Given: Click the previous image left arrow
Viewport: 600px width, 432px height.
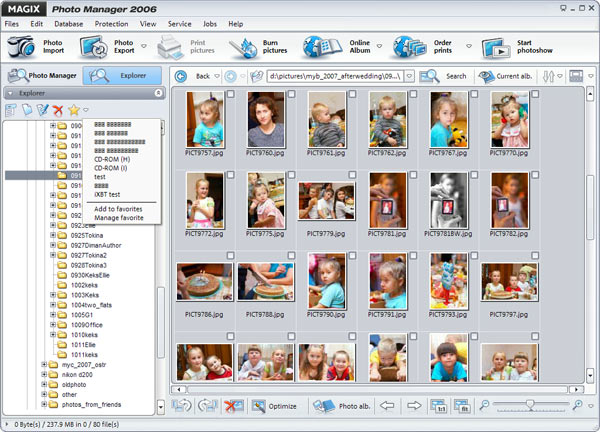Looking at the screenshot, I should [x=387, y=405].
